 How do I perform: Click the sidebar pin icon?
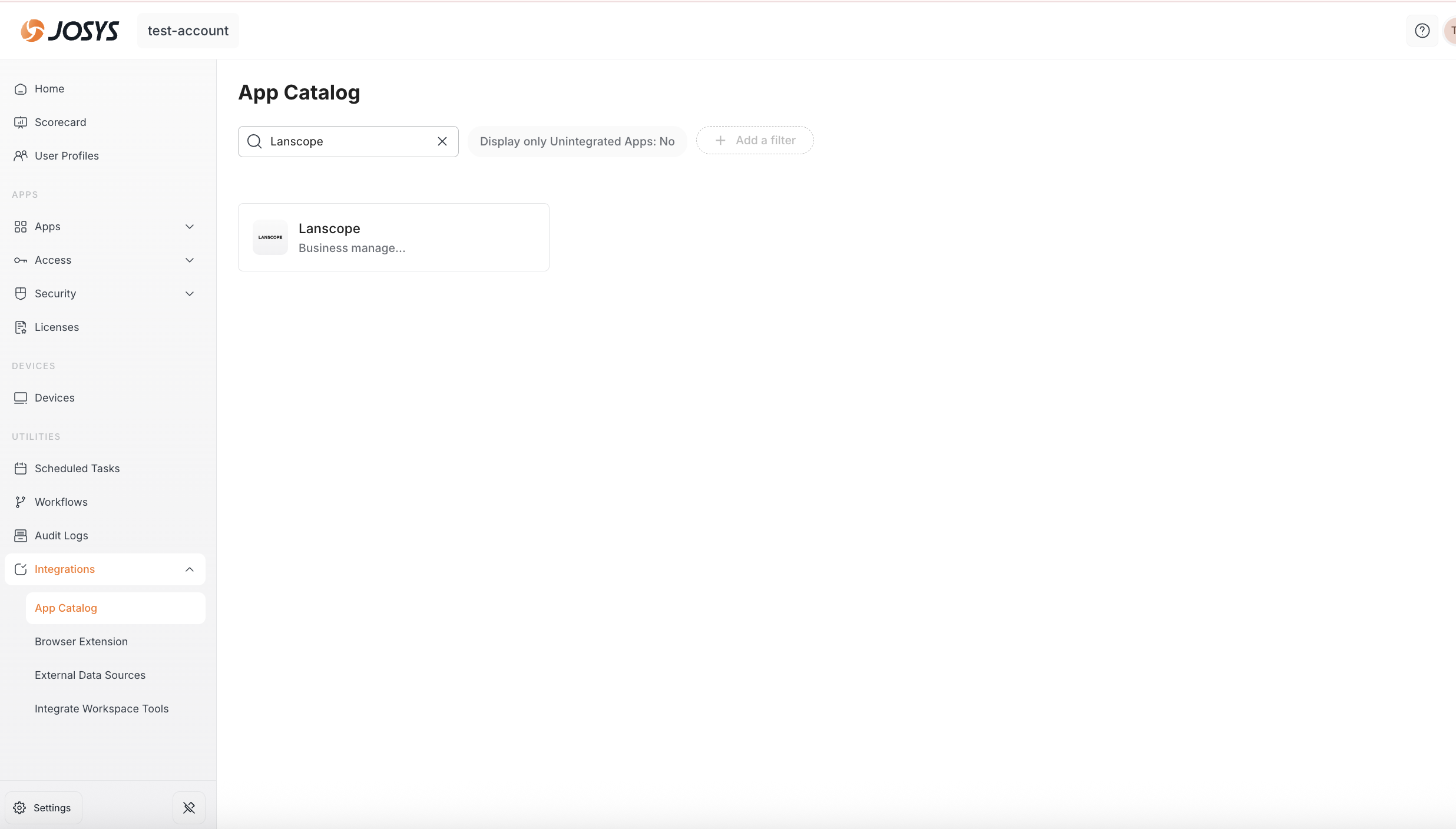tap(189, 808)
